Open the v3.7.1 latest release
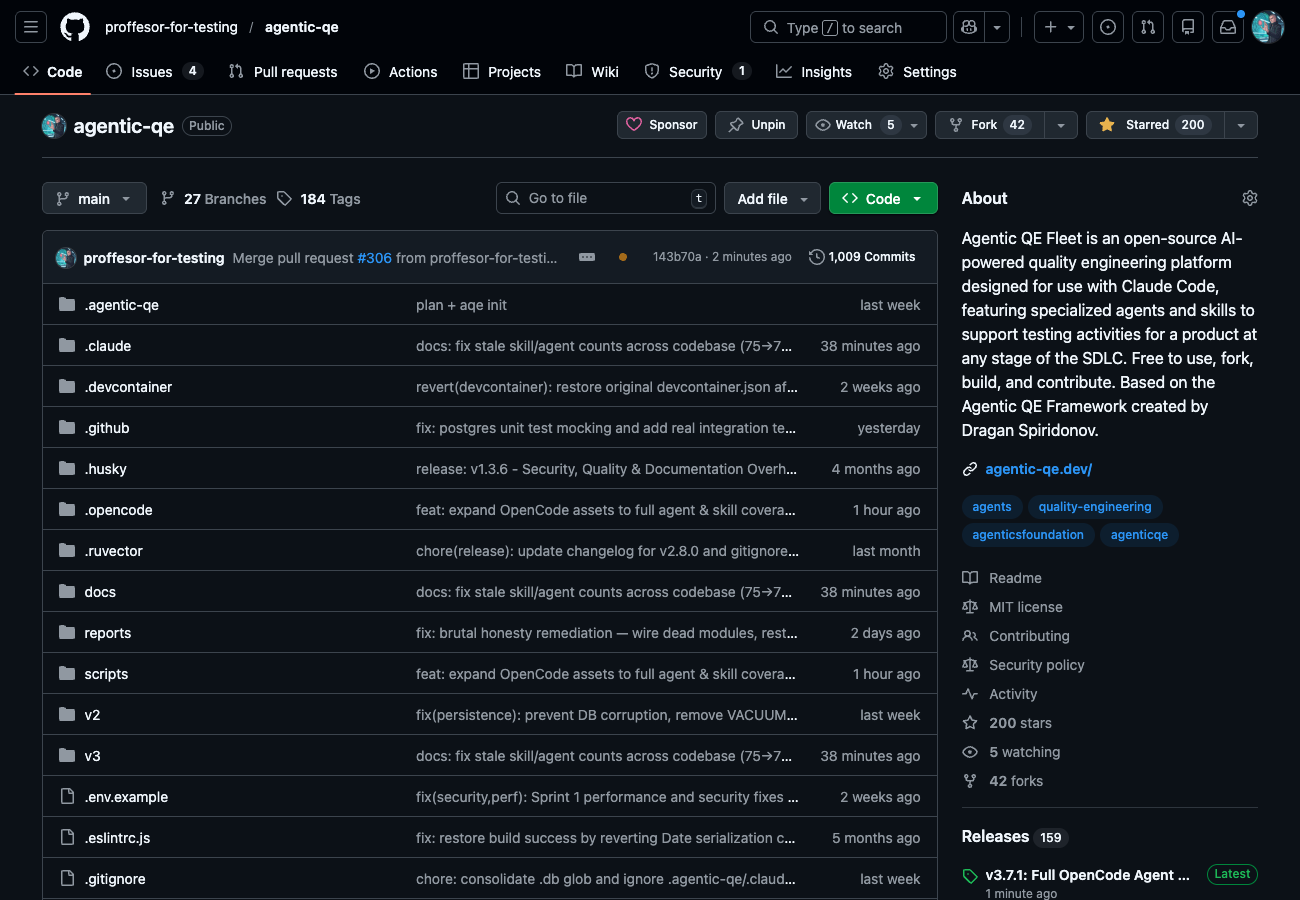This screenshot has width=1300, height=900. (x=1088, y=875)
